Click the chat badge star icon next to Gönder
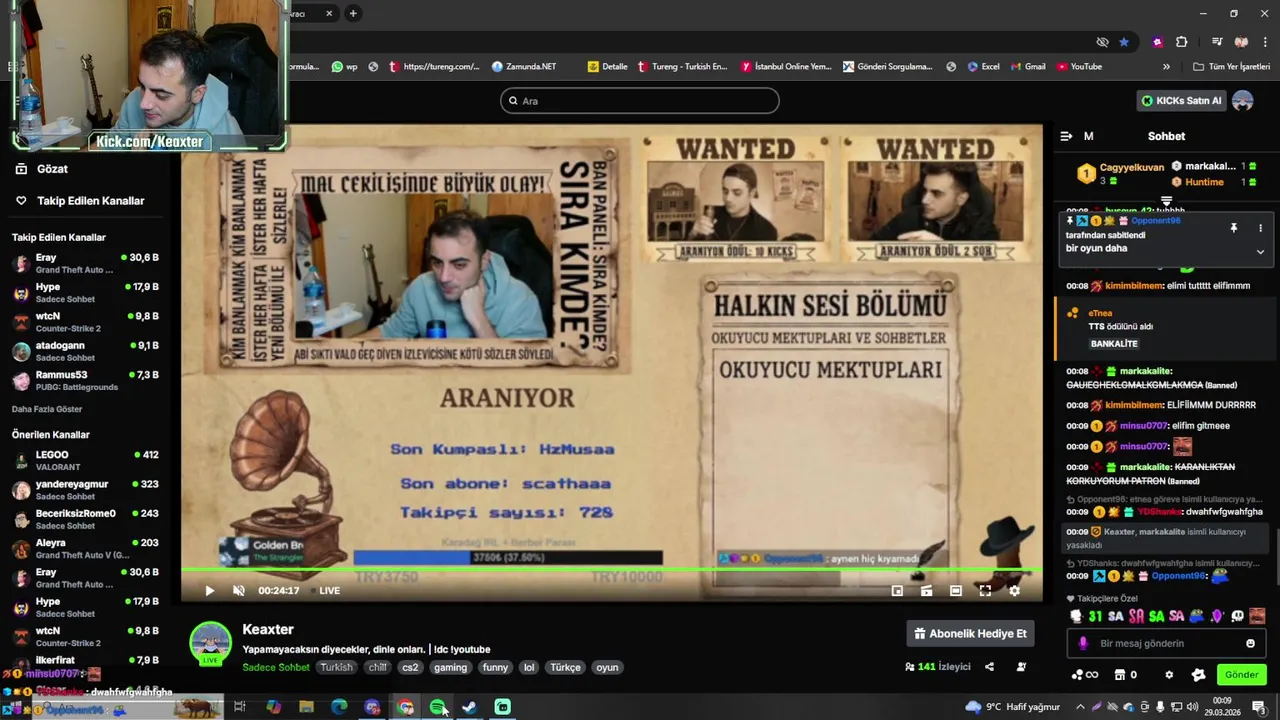This screenshot has width=1280, height=720. tap(1198, 675)
